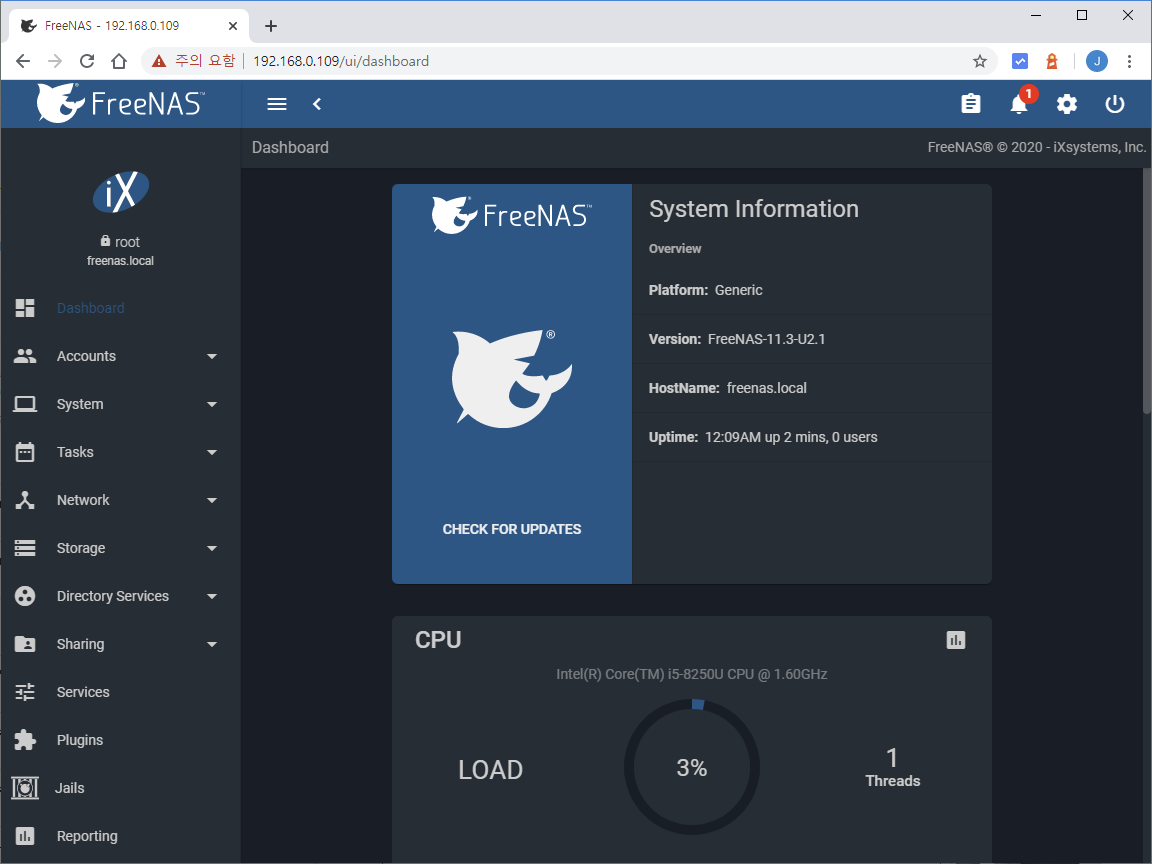Click the System laptop icon
Viewport: 1152px width, 864px height.
pyautogui.click(x=25, y=404)
